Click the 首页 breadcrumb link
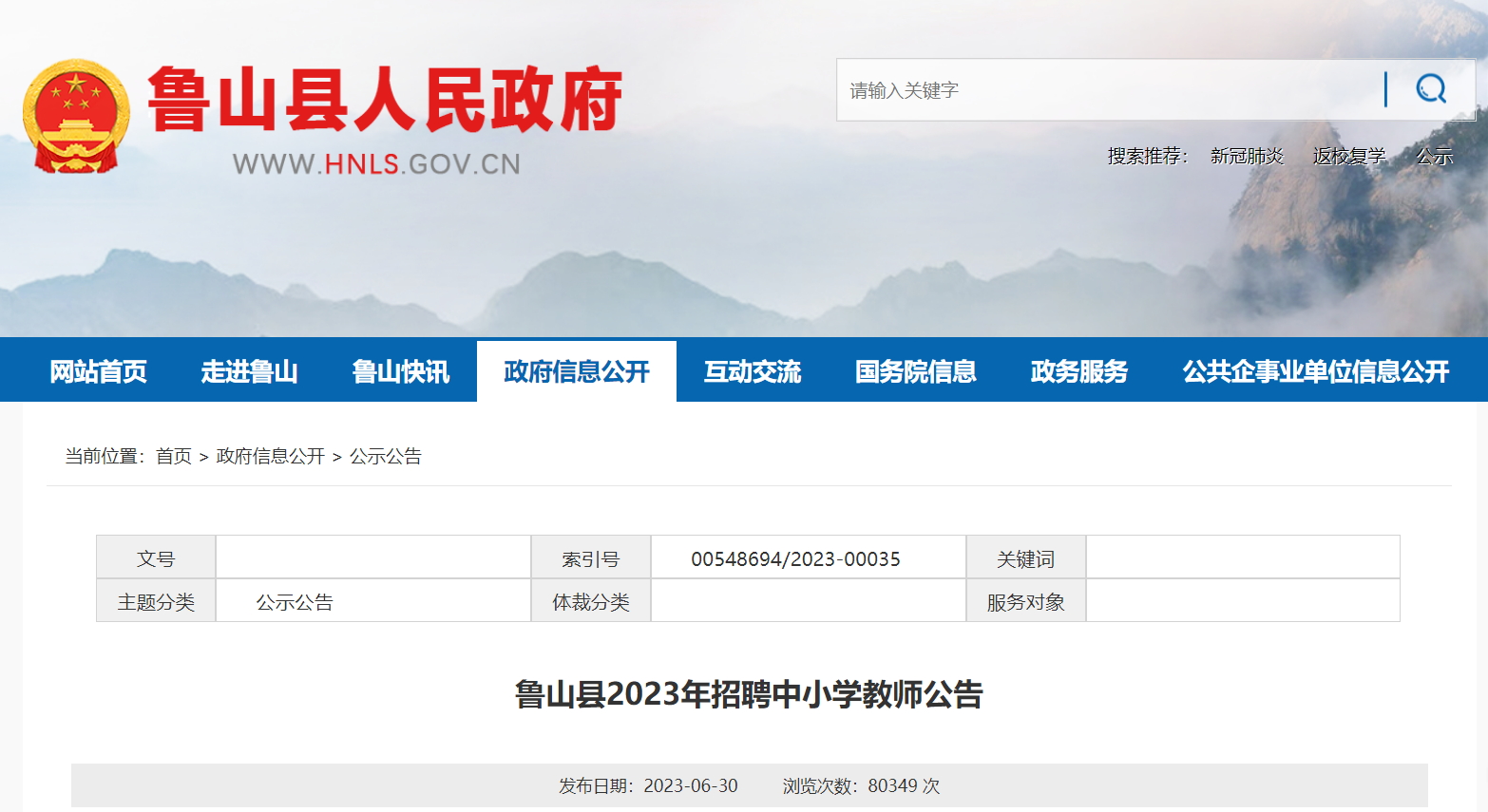This screenshot has height=812, width=1488. click(x=174, y=457)
